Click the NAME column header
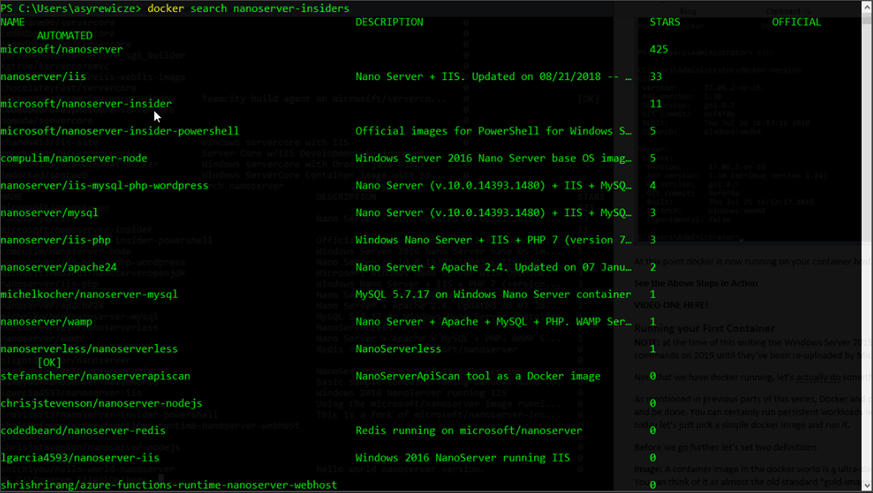873x493 pixels. tap(13, 22)
